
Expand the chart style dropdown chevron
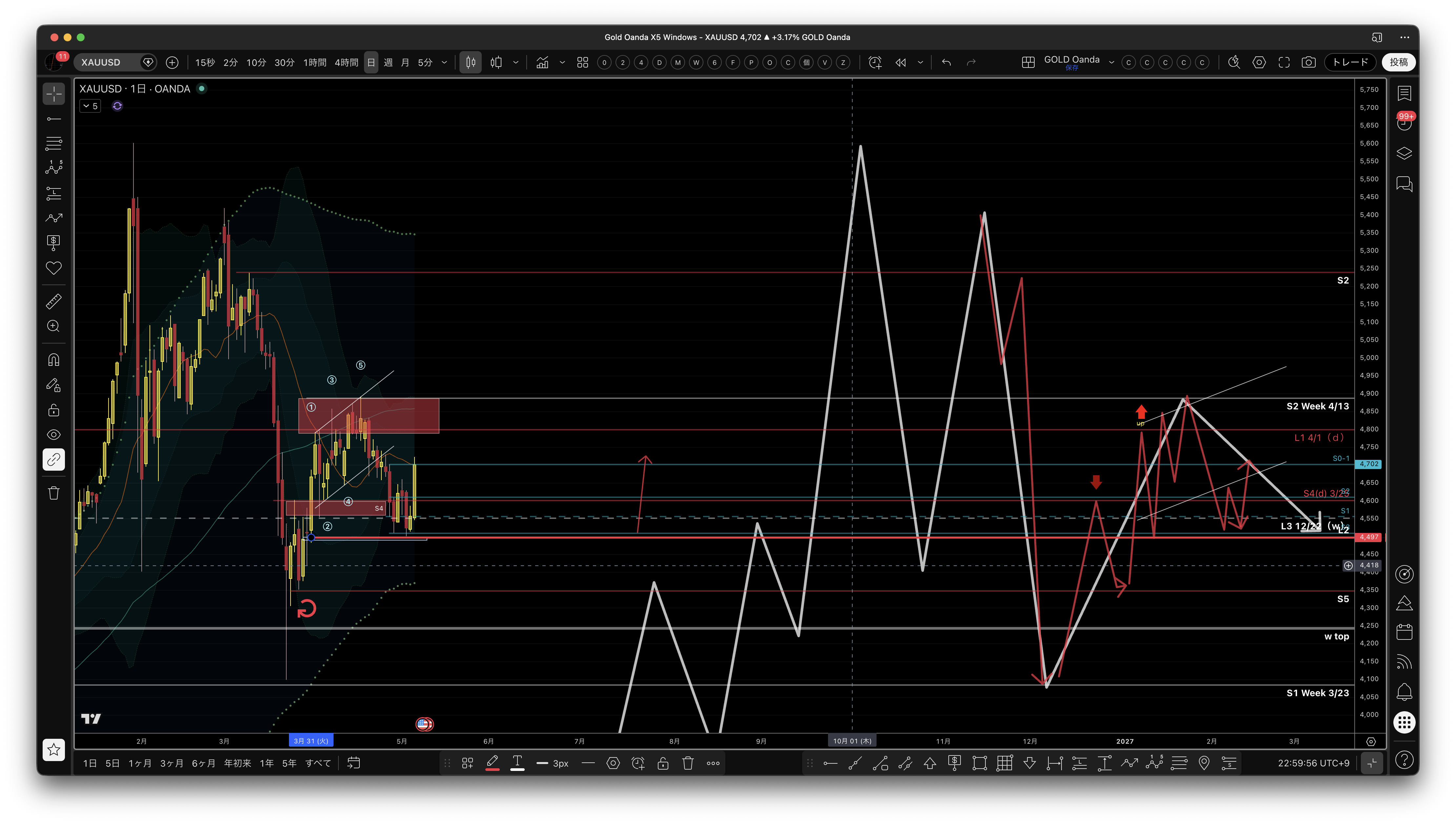[516, 62]
